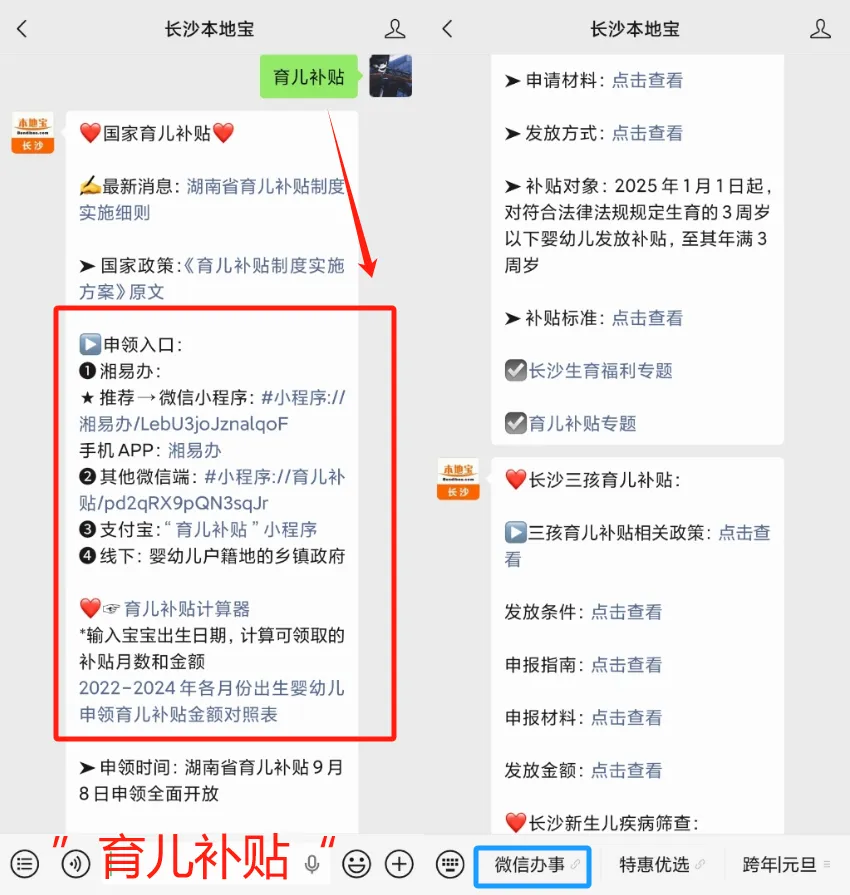This screenshot has width=850, height=895.
Task: Tap the list menu icon in the bottom bar
Action: pyautogui.click(x=25, y=864)
